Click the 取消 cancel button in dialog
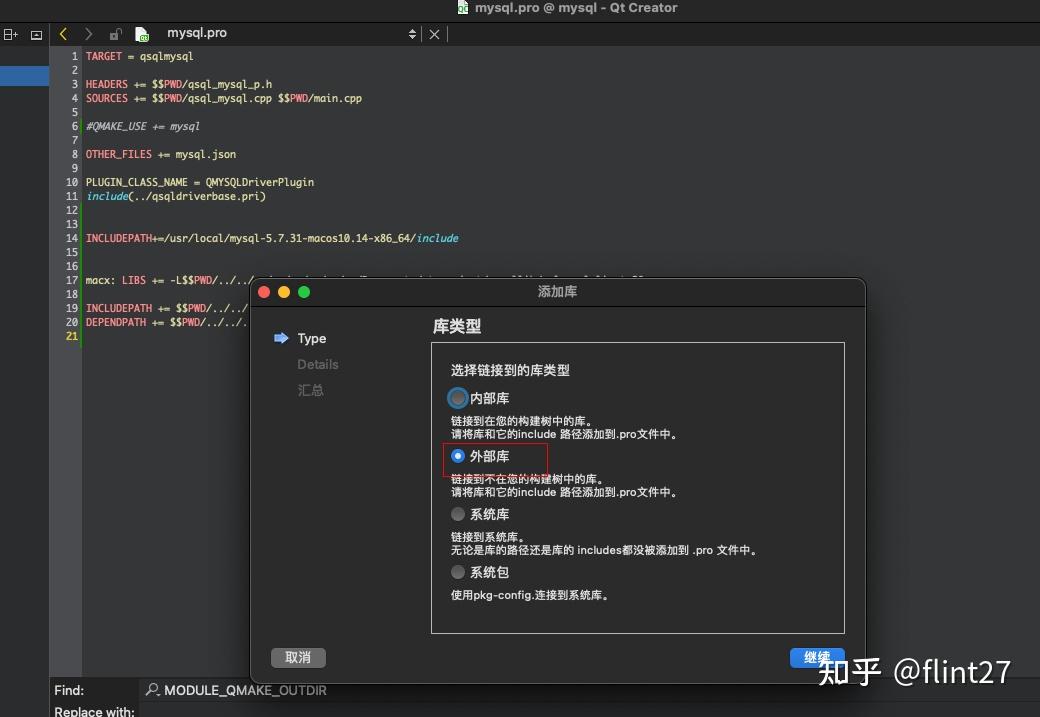The width and height of the screenshot is (1040, 717). click(298, 657)
